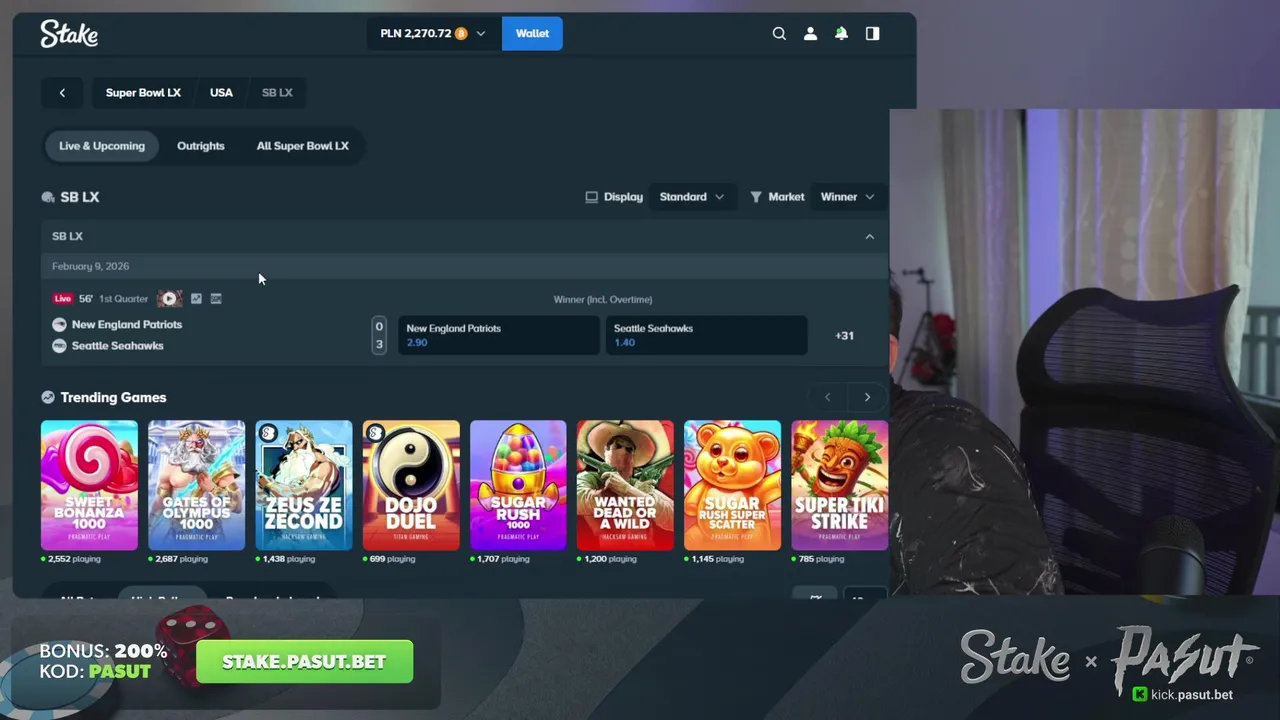Click the match score box 0-3
The height and width of the screenshot is (720, 1280).
tap(379, 336)
